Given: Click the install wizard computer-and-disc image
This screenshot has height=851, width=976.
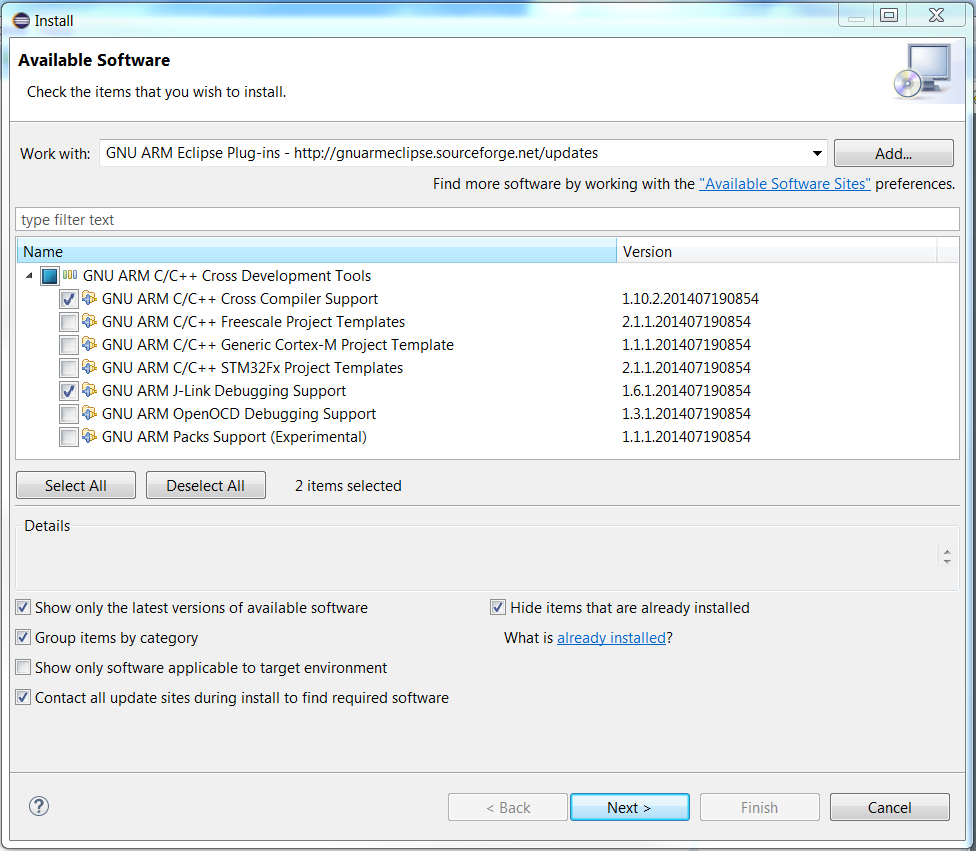Looking at the screenshot, I should click(922, 72).
